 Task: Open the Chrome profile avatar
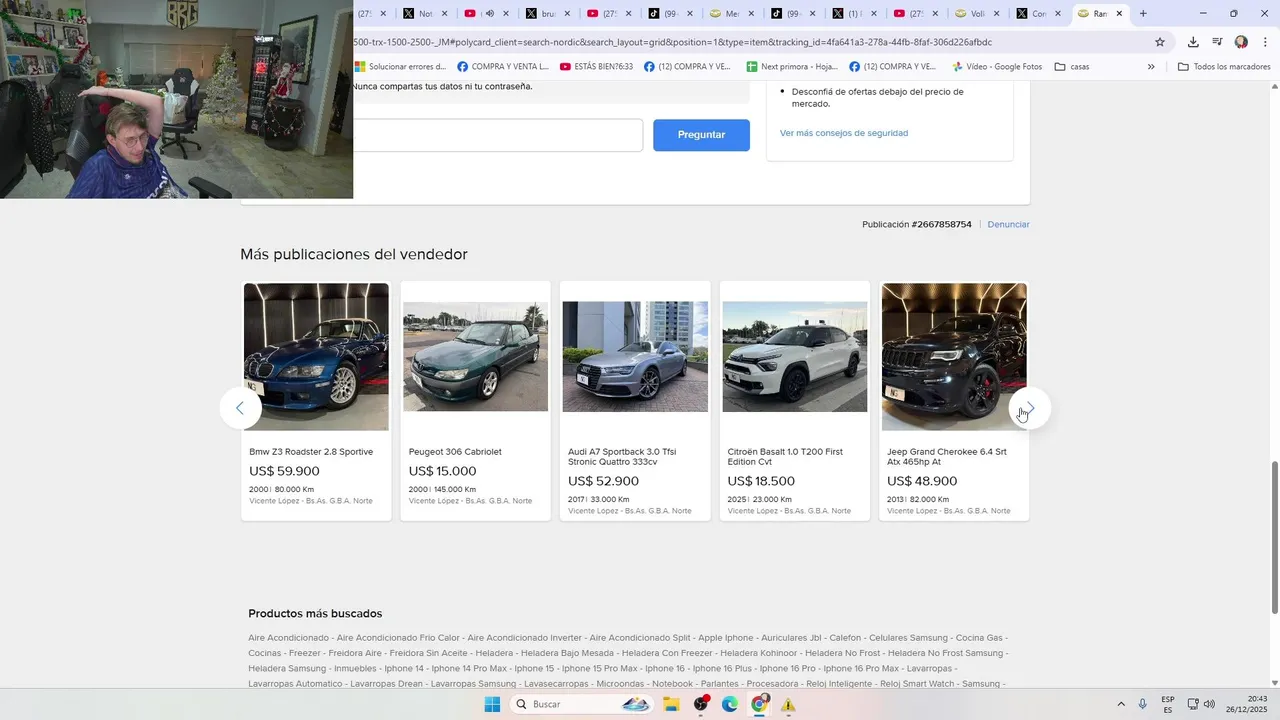click(x=1241, y=42)
